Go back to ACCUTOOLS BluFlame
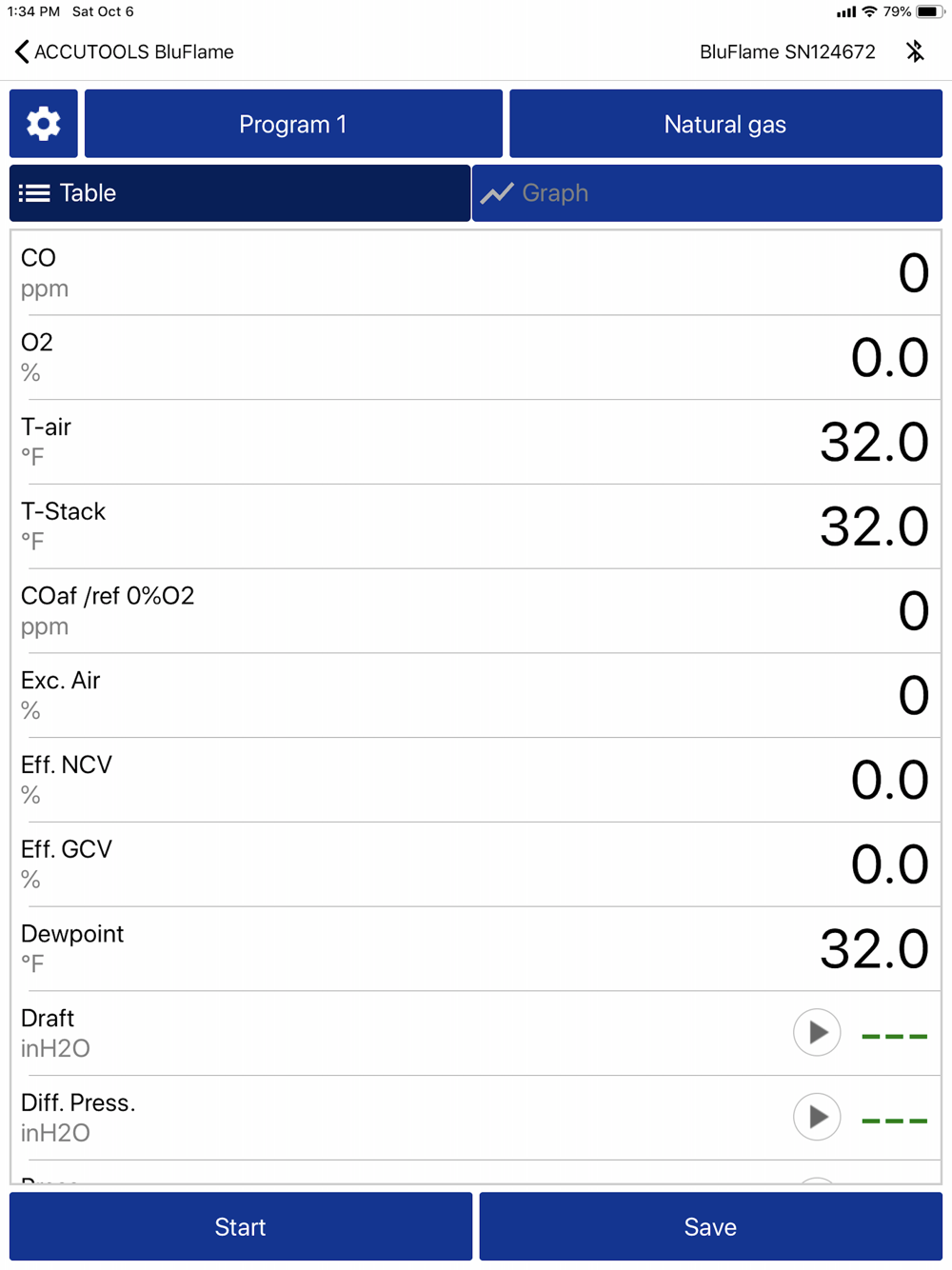This screenshot has height=1270, width=952. (133, 51)
